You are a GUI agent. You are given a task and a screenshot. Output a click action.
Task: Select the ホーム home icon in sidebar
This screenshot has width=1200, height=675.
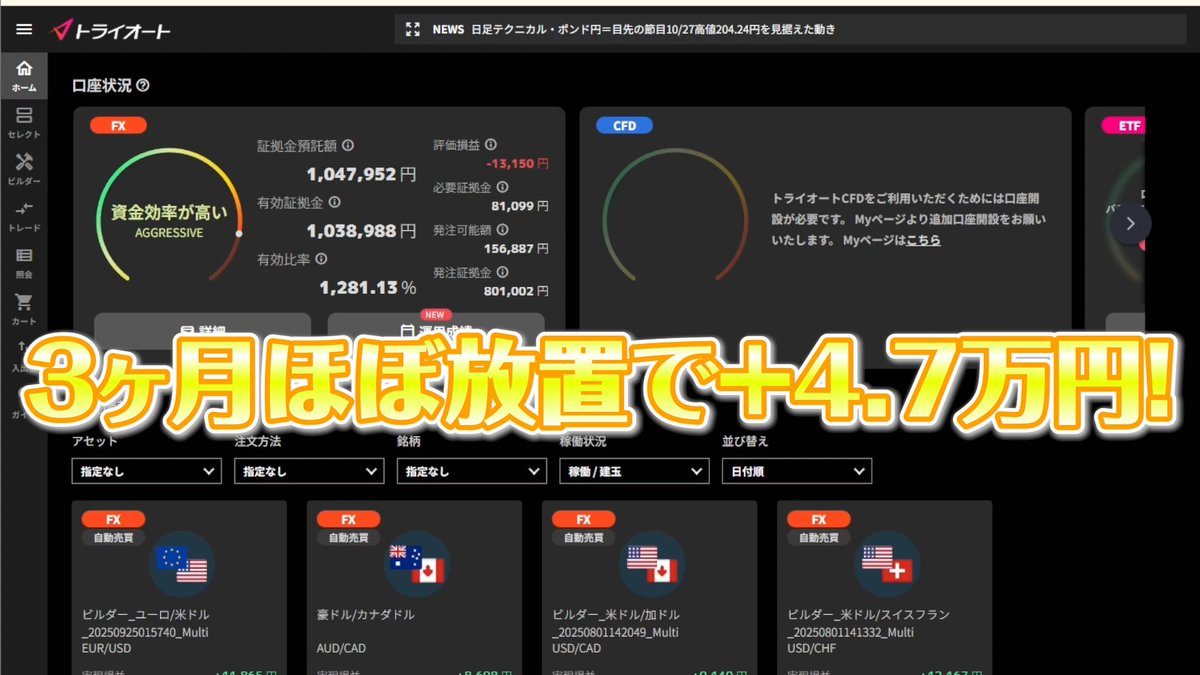pyautogui.click(x=24, y=75)
